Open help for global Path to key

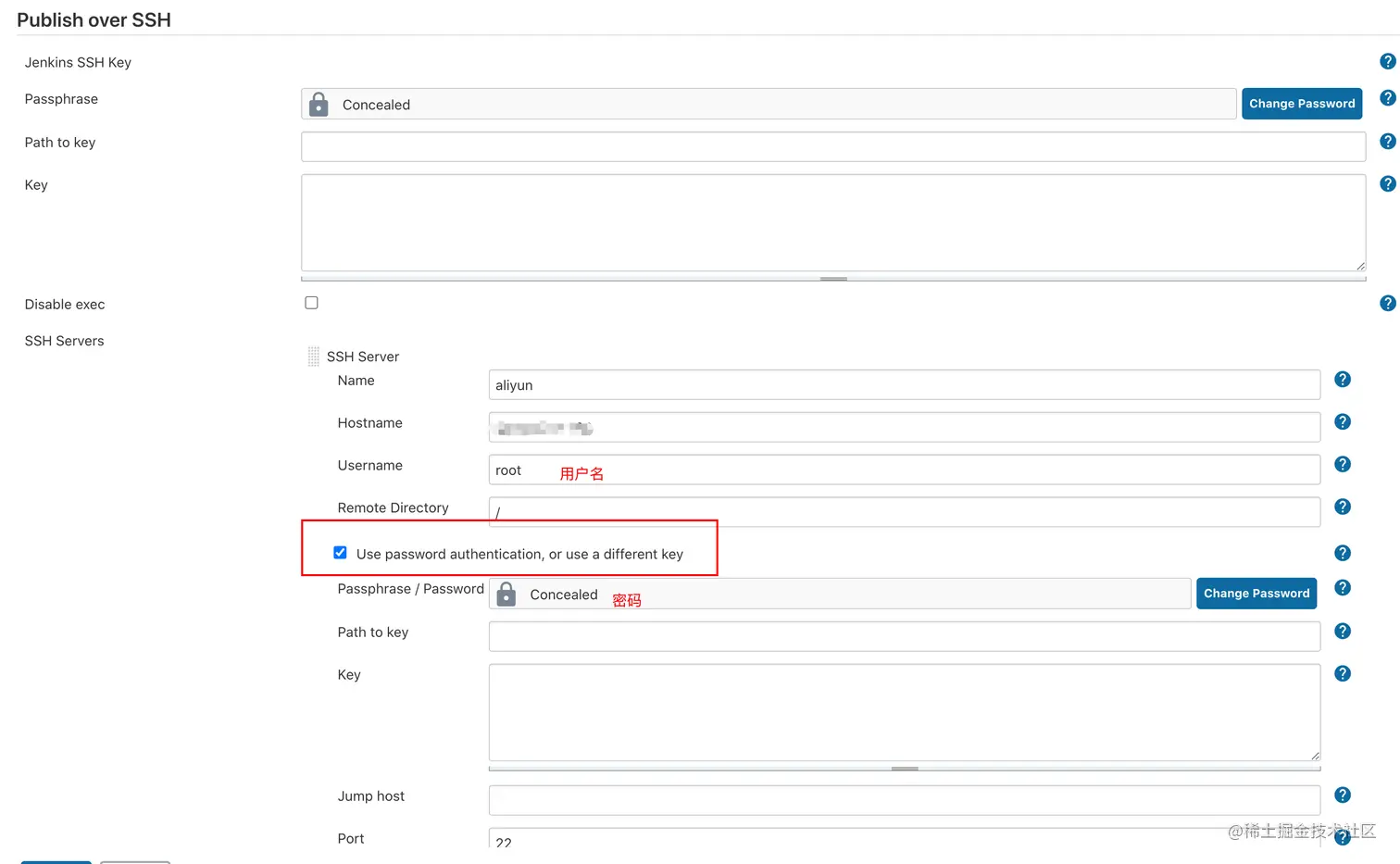[1387, 141]
